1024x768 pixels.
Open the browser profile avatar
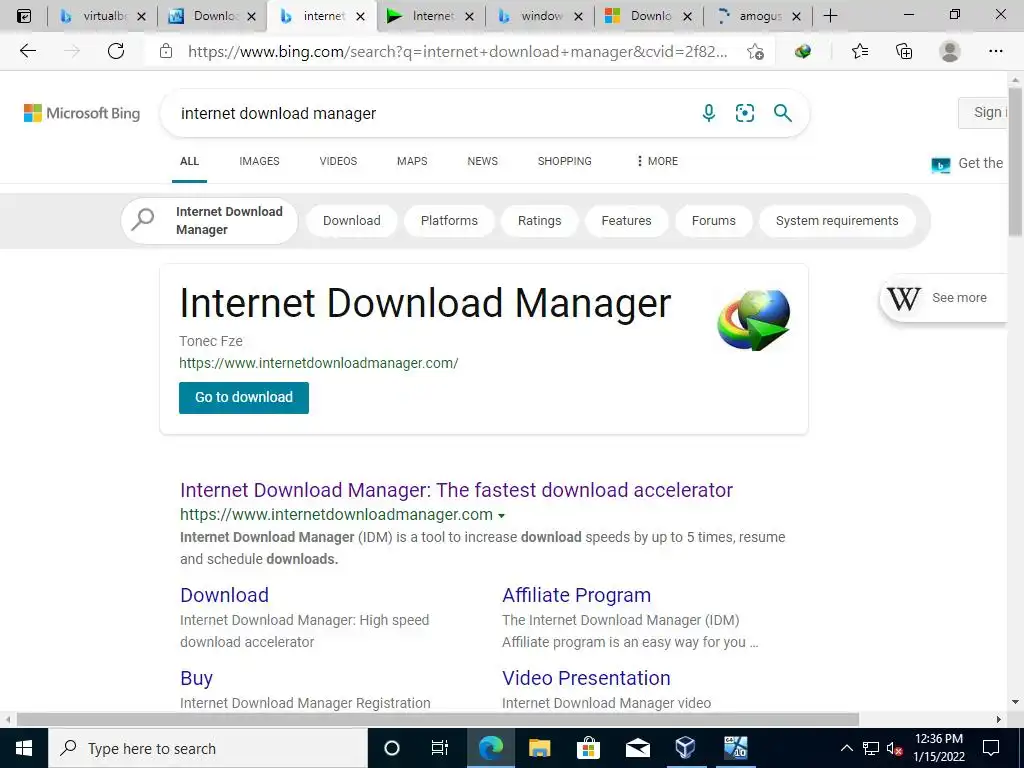pyautogui.click(x=950, y=51)
